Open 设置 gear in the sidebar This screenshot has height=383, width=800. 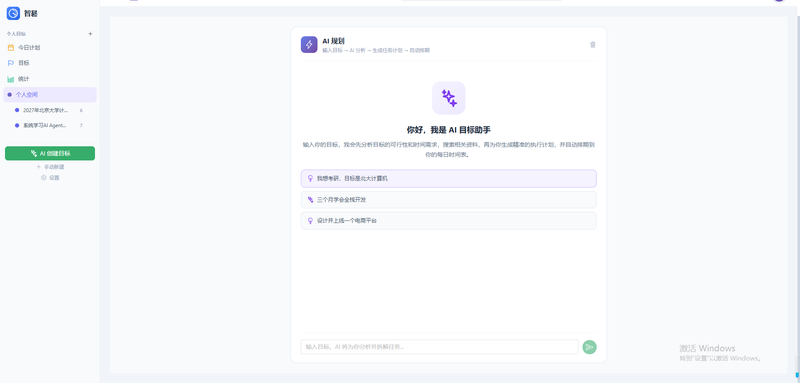50,177
